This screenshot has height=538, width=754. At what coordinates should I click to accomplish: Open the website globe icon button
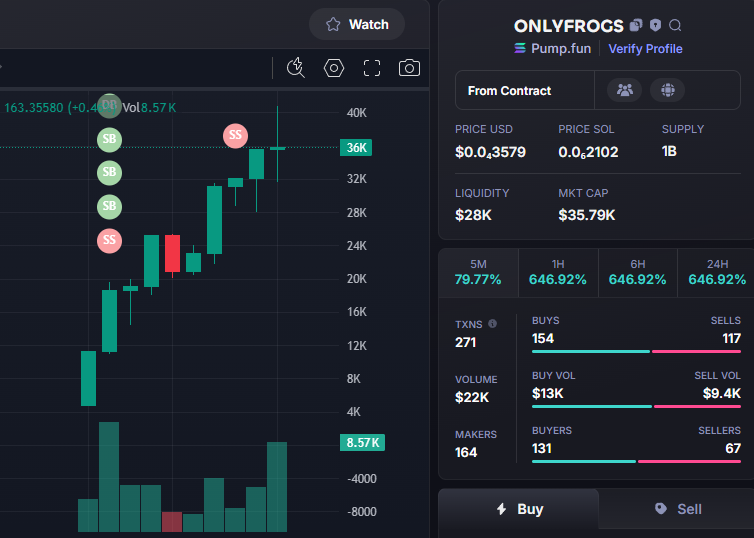[667, 90]
